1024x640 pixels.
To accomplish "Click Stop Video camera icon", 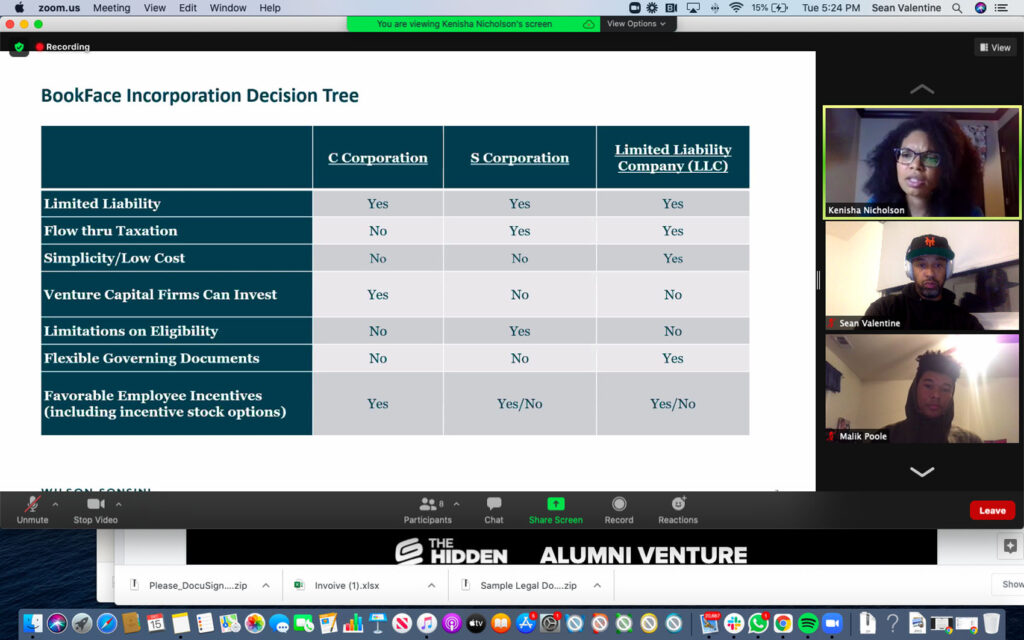I will [95, 505].
